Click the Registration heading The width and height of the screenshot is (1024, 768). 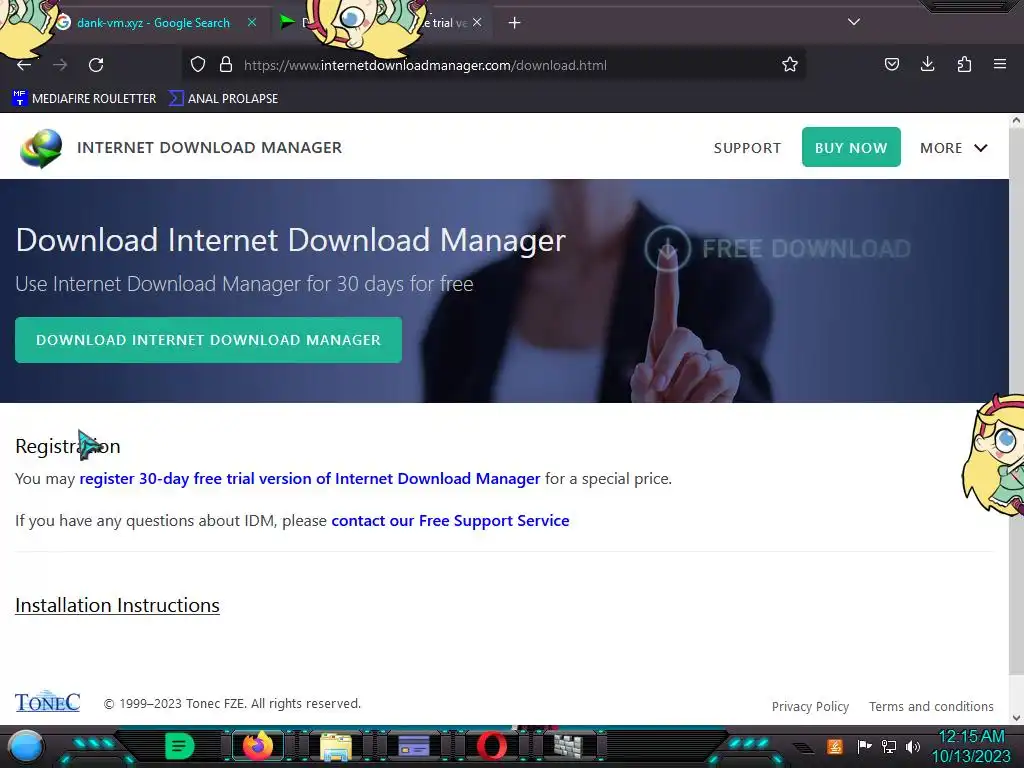[68, 446]
